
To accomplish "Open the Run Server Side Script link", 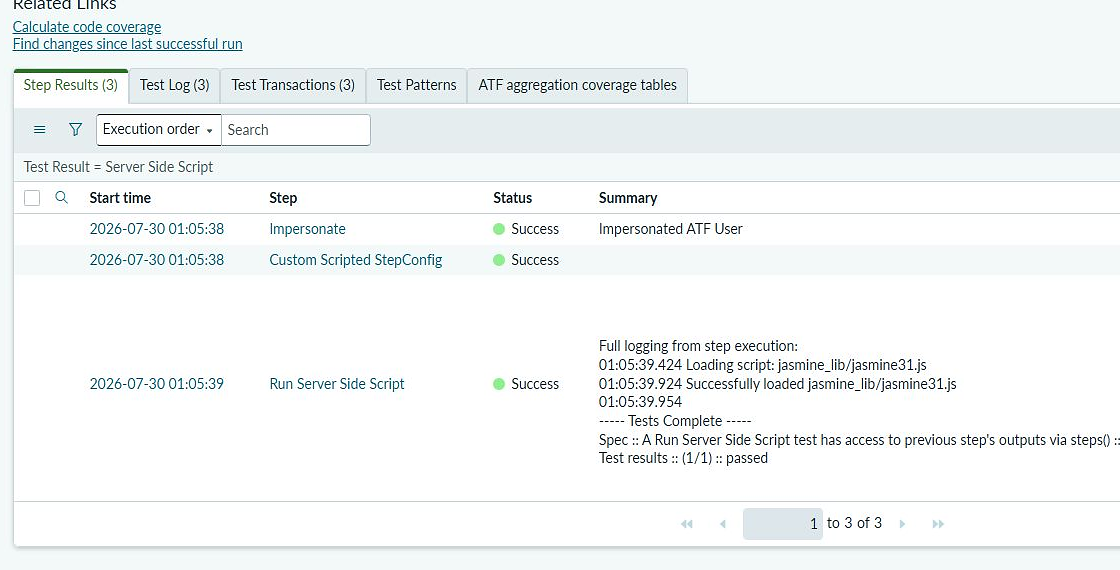I will click(x=336, y=384).
